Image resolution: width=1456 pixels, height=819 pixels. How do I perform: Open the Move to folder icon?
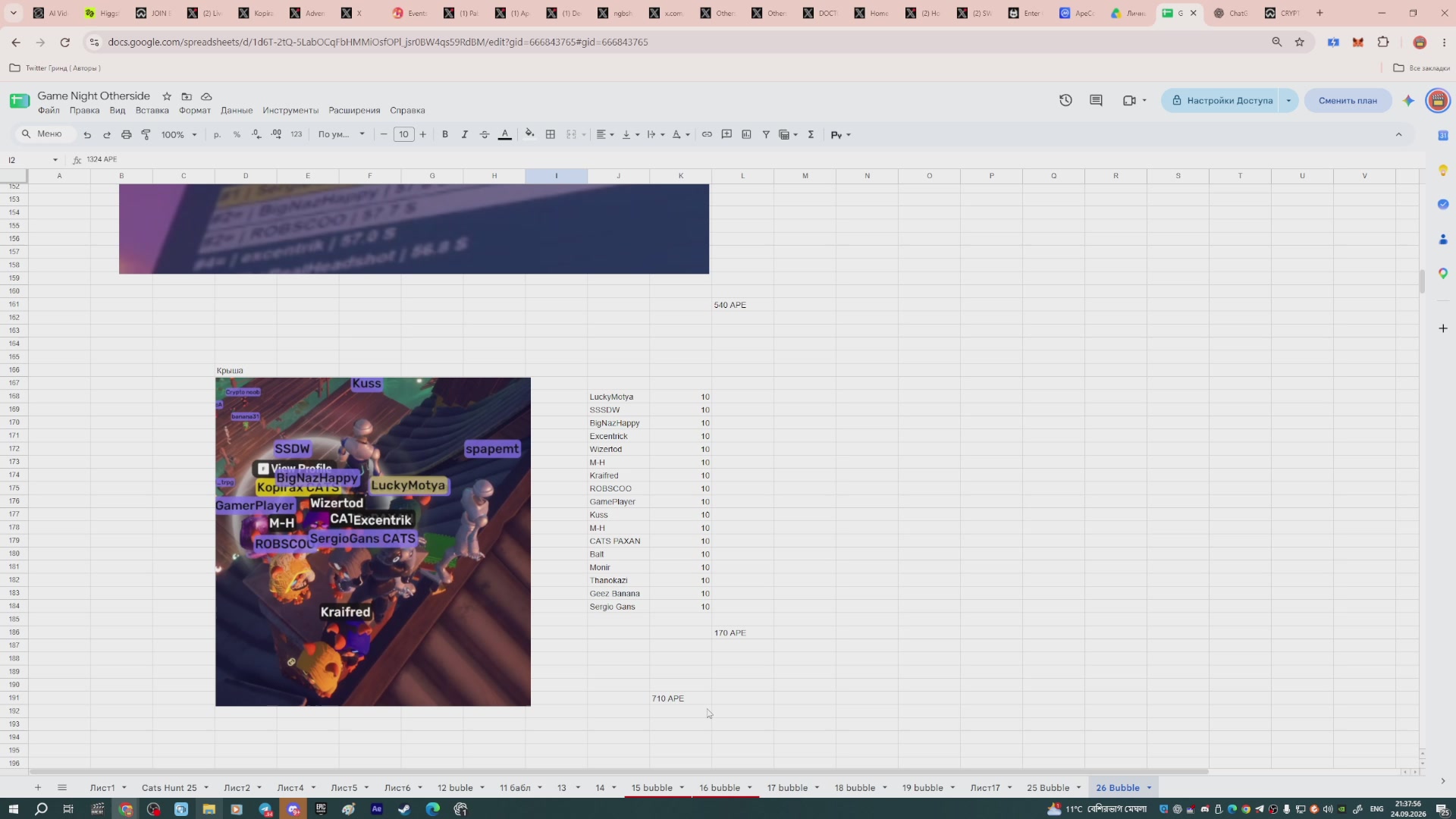click(187, 96)
